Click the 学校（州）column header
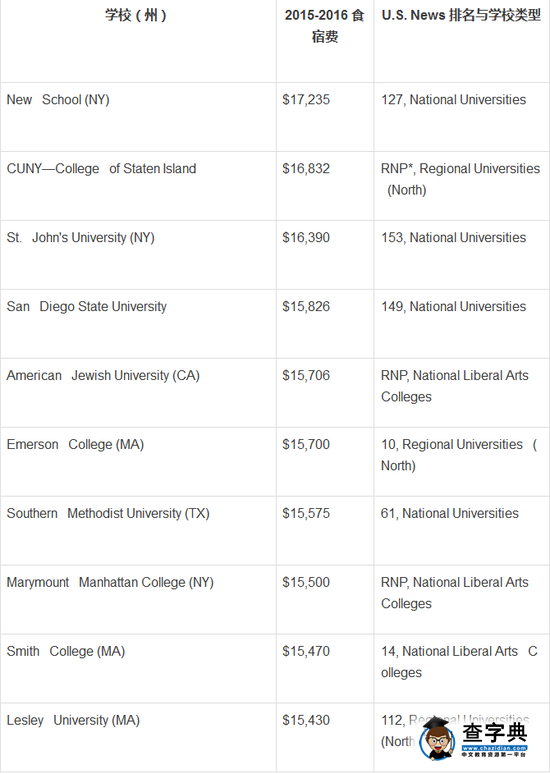 pos(136,15)
